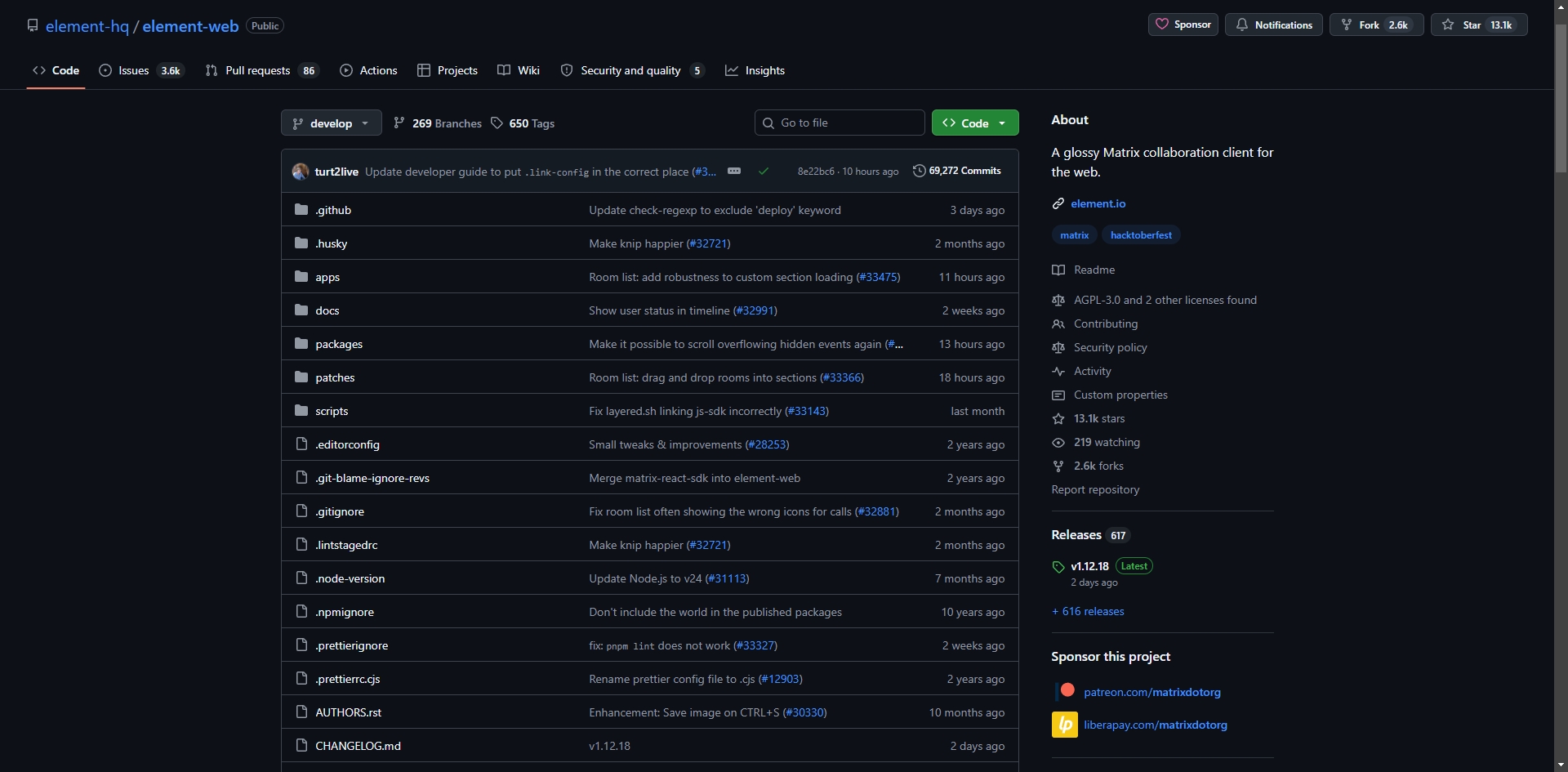Open the Insights tab
Screen dimensions: 1568x772
(x=755, y=70)
